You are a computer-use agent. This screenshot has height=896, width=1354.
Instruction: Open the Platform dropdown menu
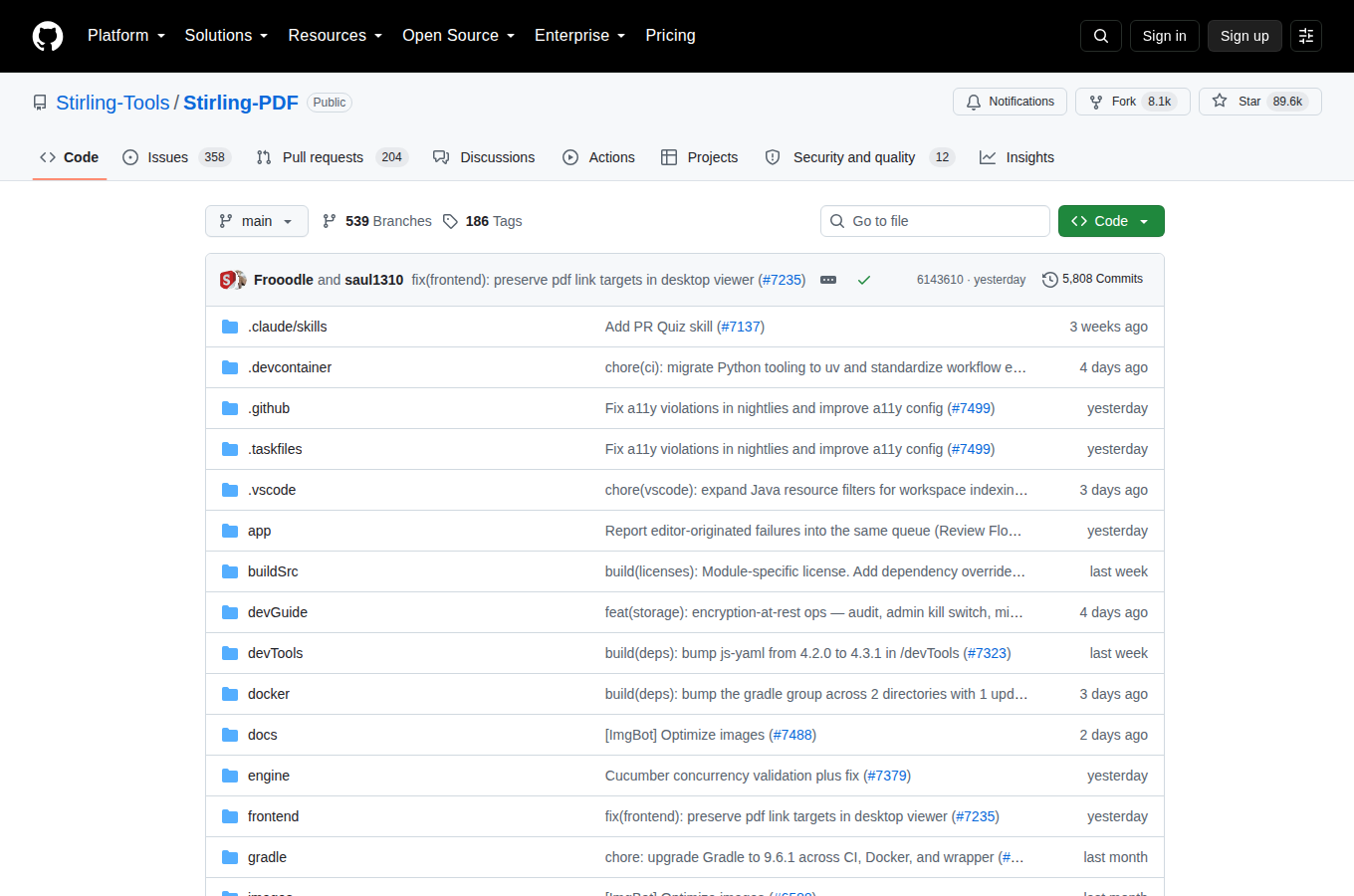pyautogui.click(x=126, y=36)
